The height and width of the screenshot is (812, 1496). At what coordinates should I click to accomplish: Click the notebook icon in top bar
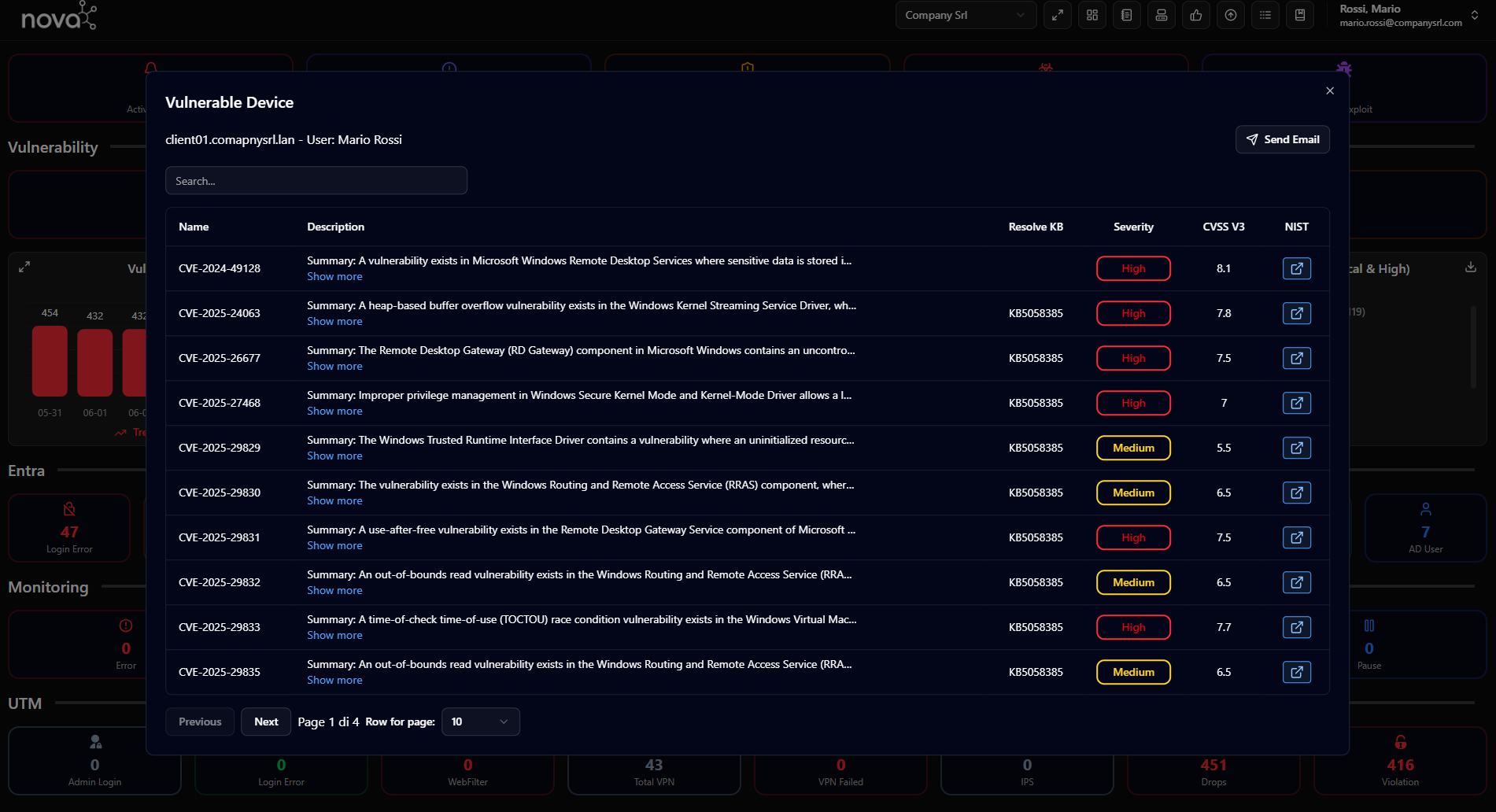click(1126, 15)
